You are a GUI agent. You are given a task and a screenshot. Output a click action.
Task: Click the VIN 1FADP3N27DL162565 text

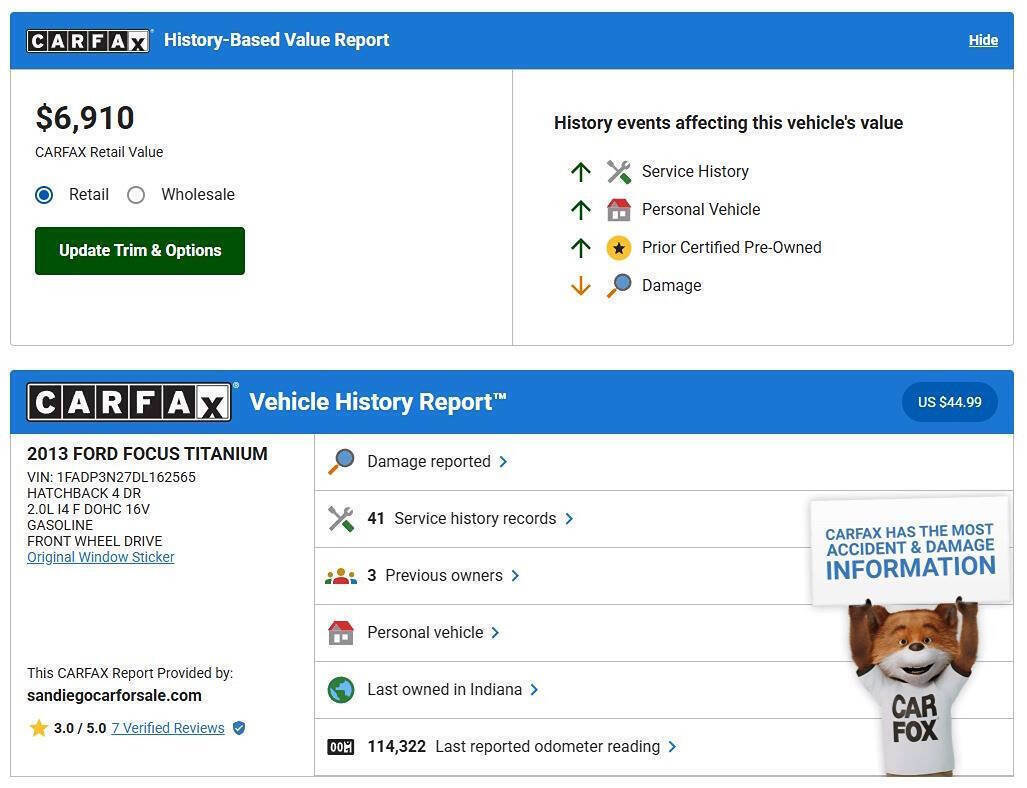click(111, 478)
